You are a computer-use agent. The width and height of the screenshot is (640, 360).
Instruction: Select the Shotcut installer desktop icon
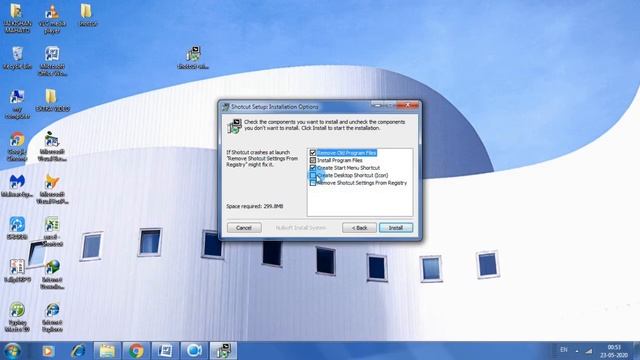point(193,57)
